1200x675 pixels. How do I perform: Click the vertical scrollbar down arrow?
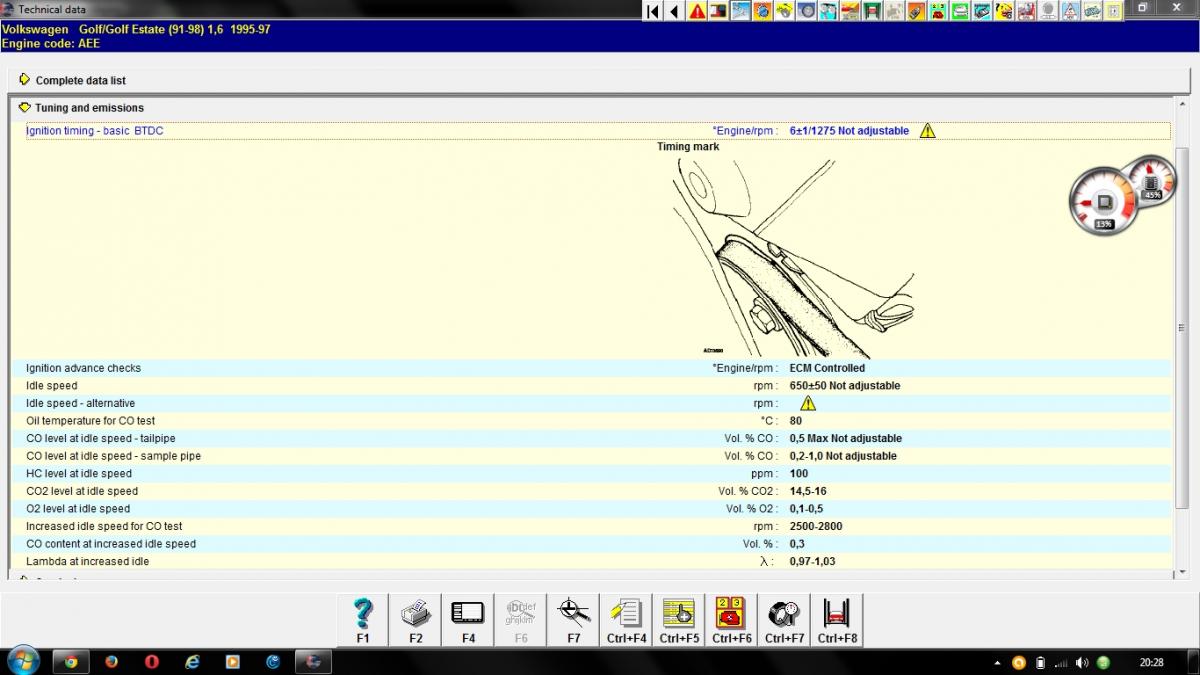[x=1182, y=569]
